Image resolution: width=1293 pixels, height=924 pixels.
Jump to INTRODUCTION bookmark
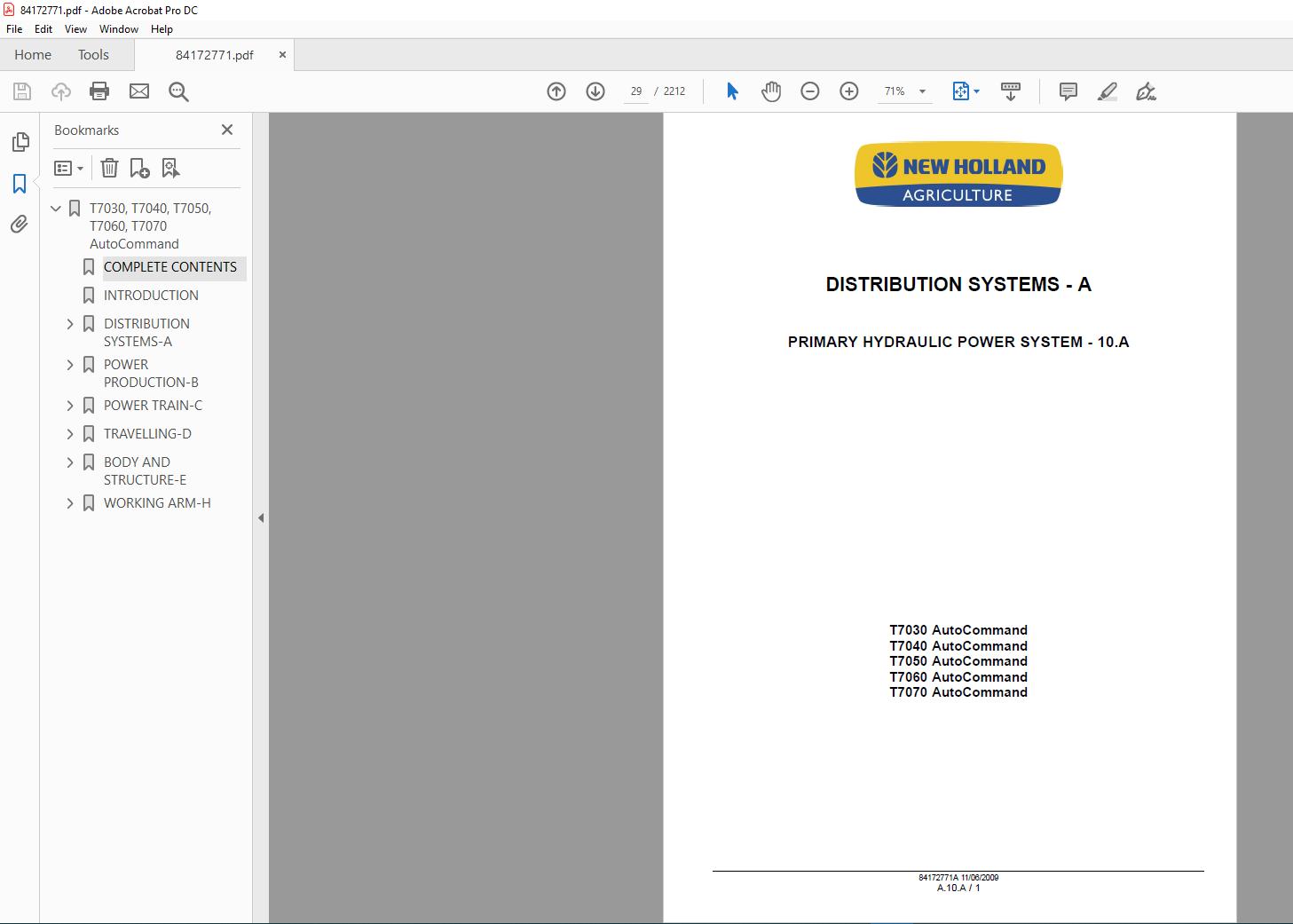(x=151, y=296)
